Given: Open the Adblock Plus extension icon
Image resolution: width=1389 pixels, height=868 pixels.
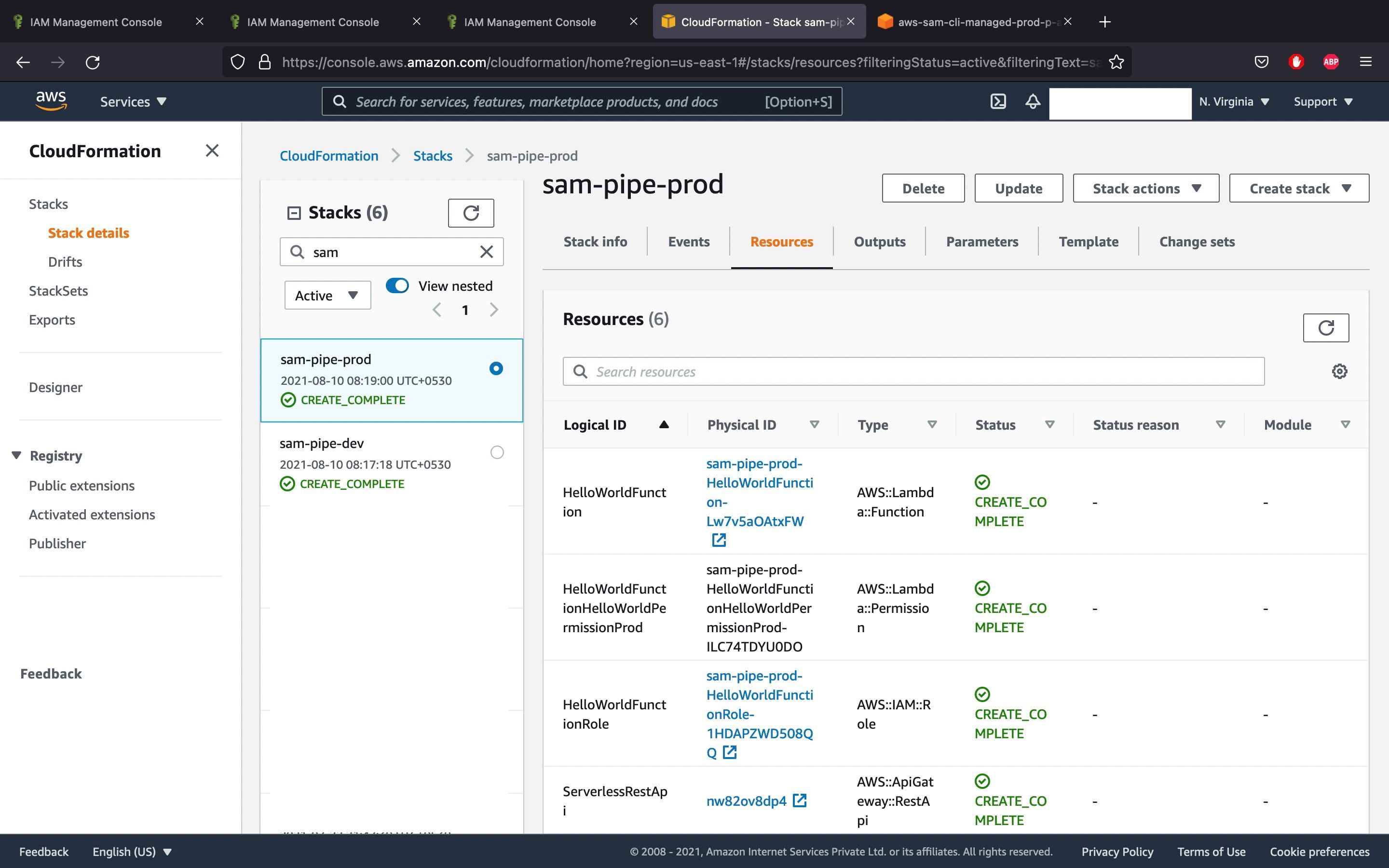Looking at the screenshot, I should coord(1331,62).
